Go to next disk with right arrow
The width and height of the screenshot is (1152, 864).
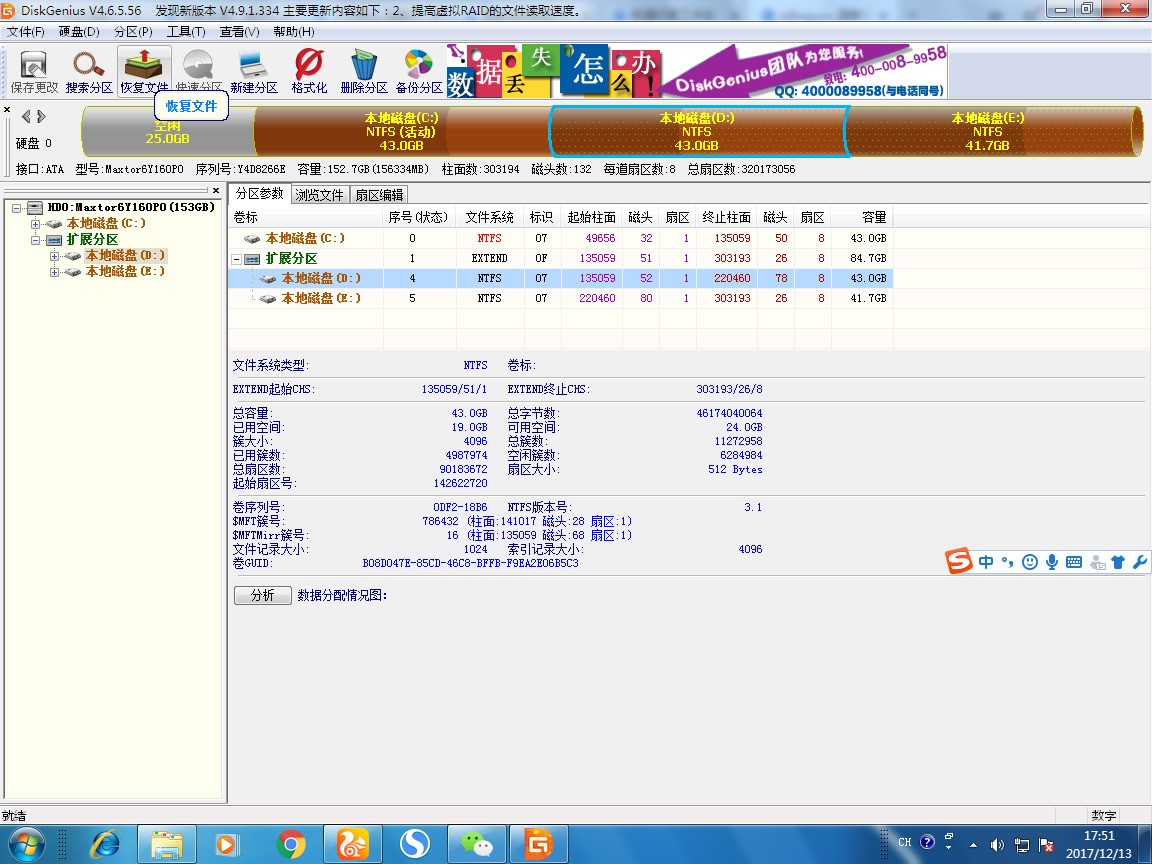click(41, 116)
